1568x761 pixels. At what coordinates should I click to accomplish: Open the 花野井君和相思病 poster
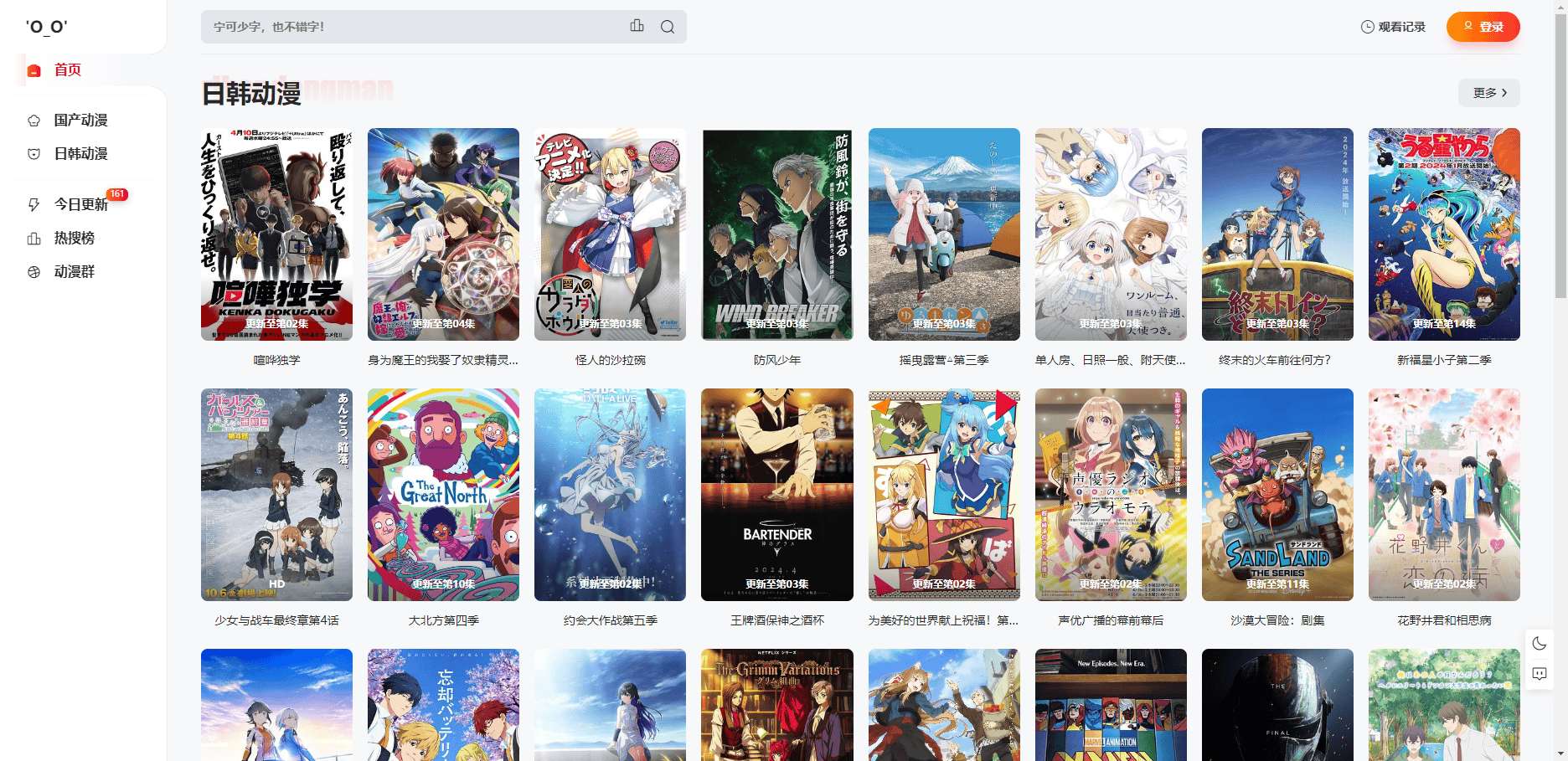[1444, 495]
